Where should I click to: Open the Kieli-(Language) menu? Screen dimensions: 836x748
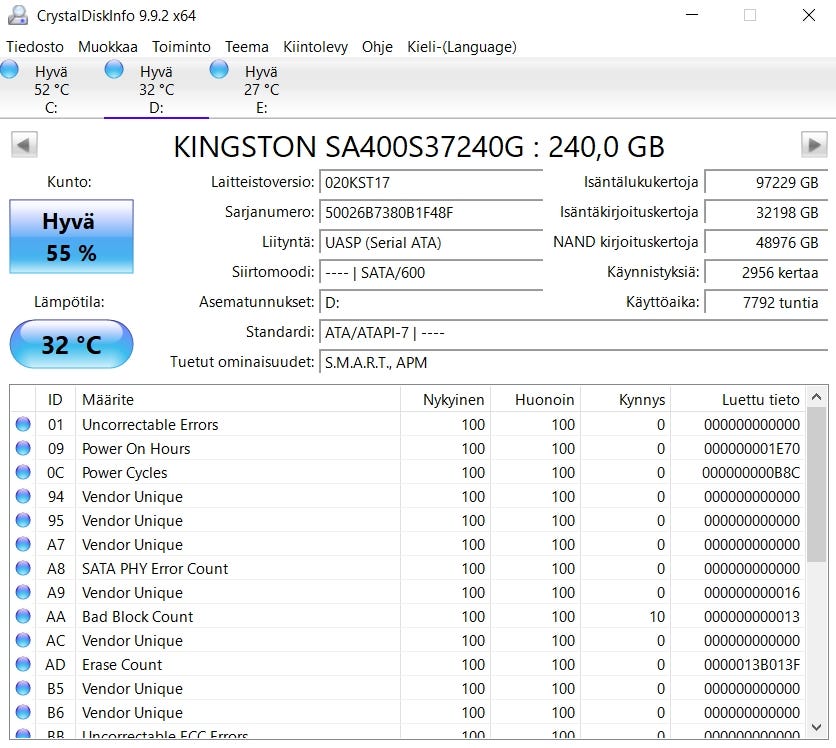(462, 47)
